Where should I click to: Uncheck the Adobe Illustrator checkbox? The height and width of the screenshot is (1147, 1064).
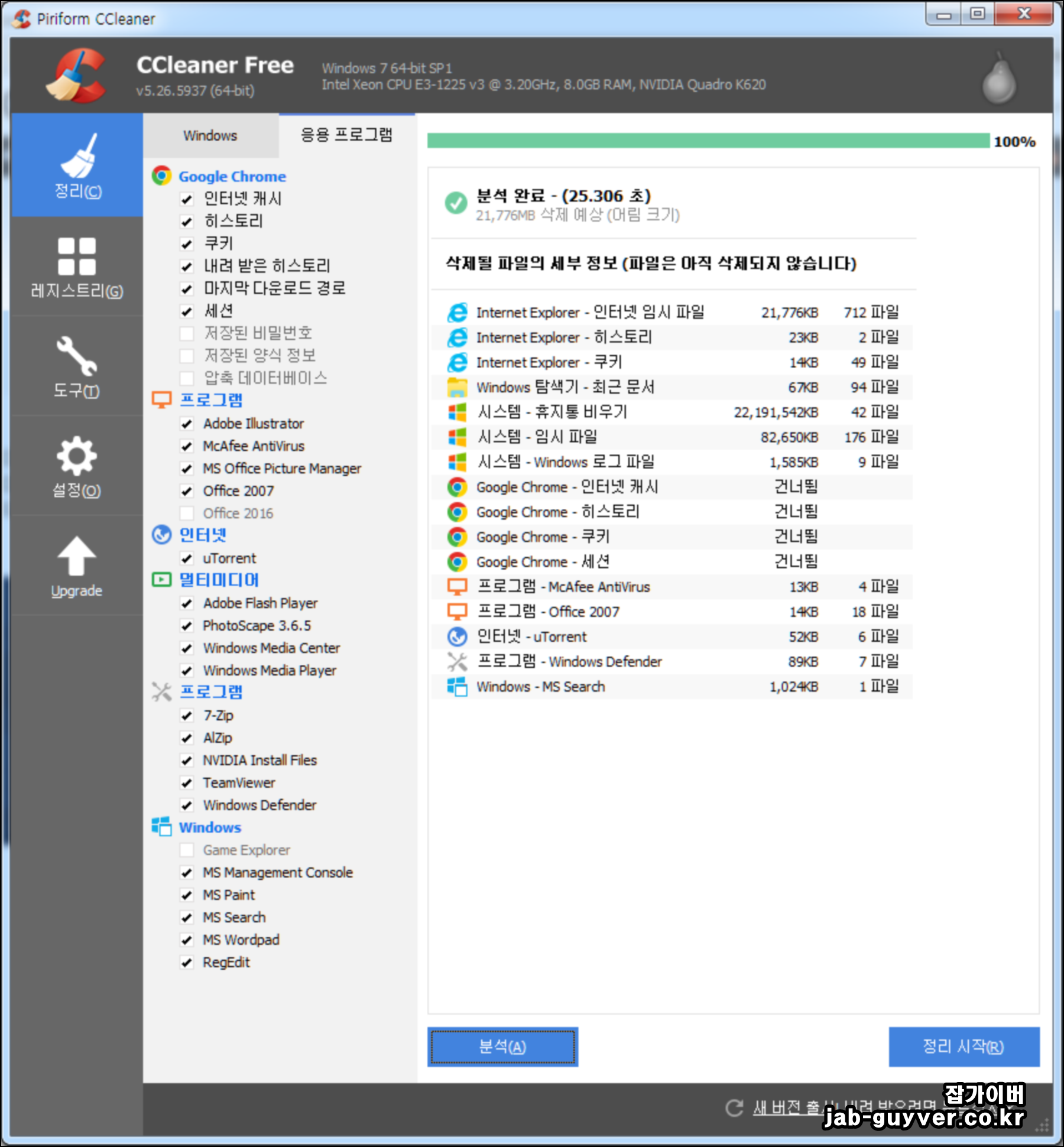(187, 424)
